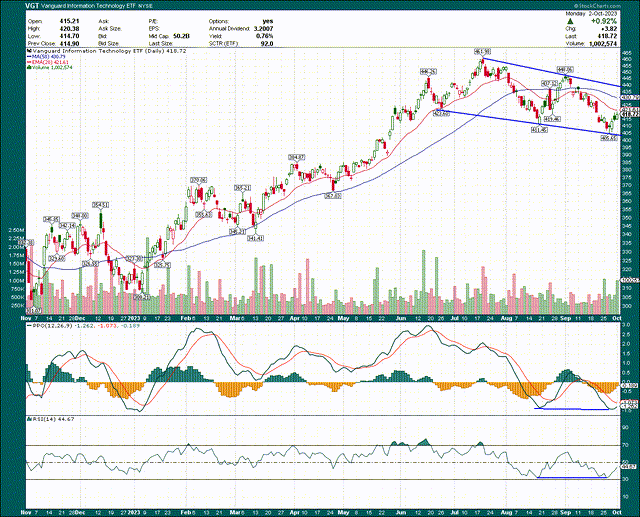Click the blue MA(50) legend marker
Image resolution: width=640 pixels, height=517 pixels.
[x=29, y=57]
